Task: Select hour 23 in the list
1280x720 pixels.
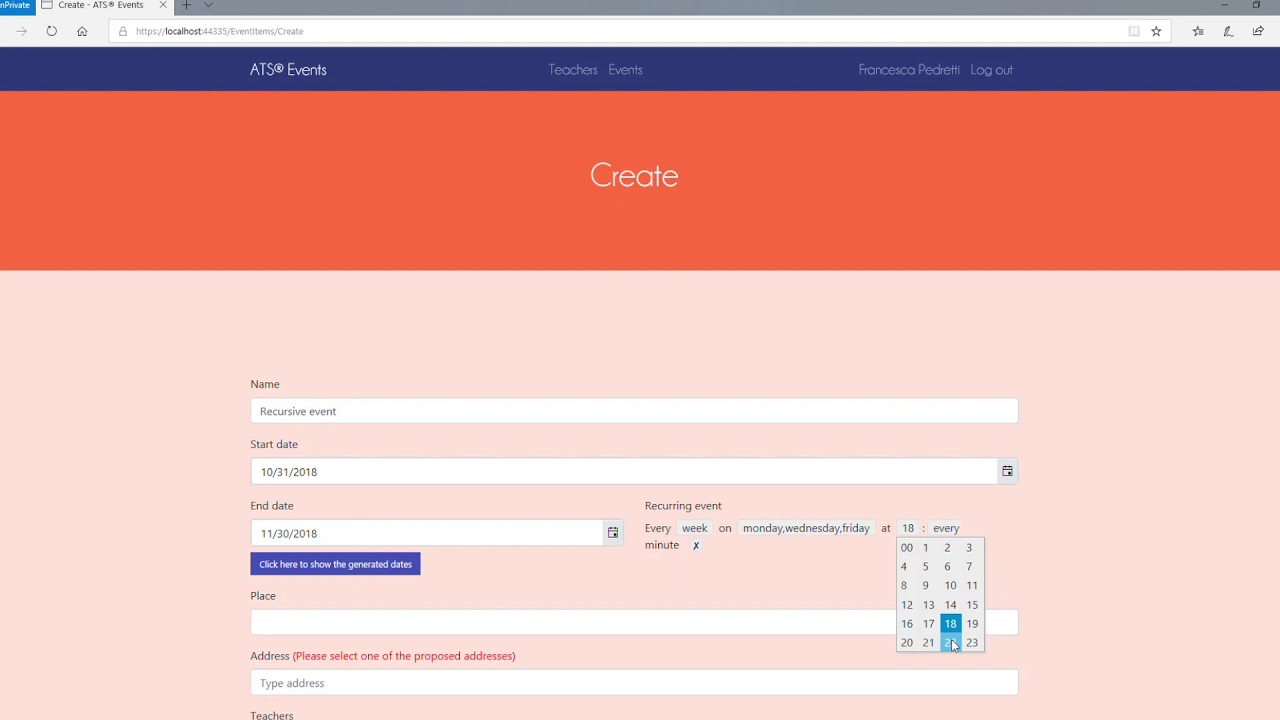Action: tap(972, 643)
